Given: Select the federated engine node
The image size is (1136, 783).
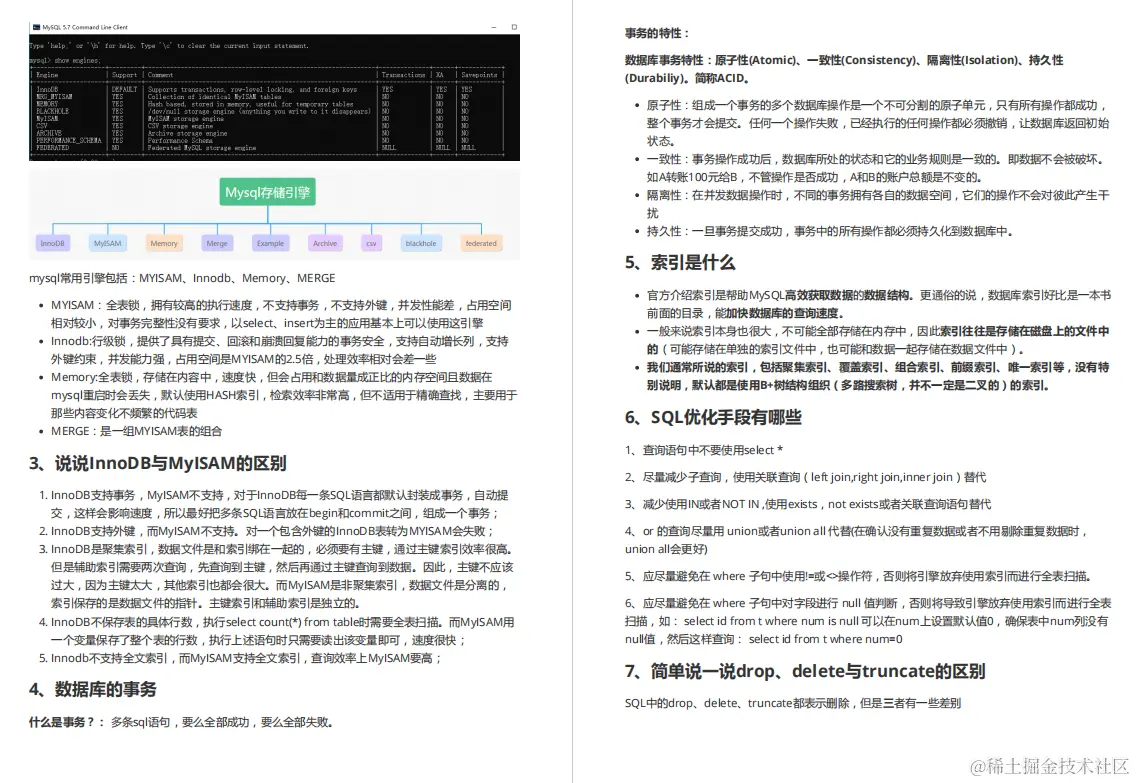Looking at the screenshot, I should 480,242.
